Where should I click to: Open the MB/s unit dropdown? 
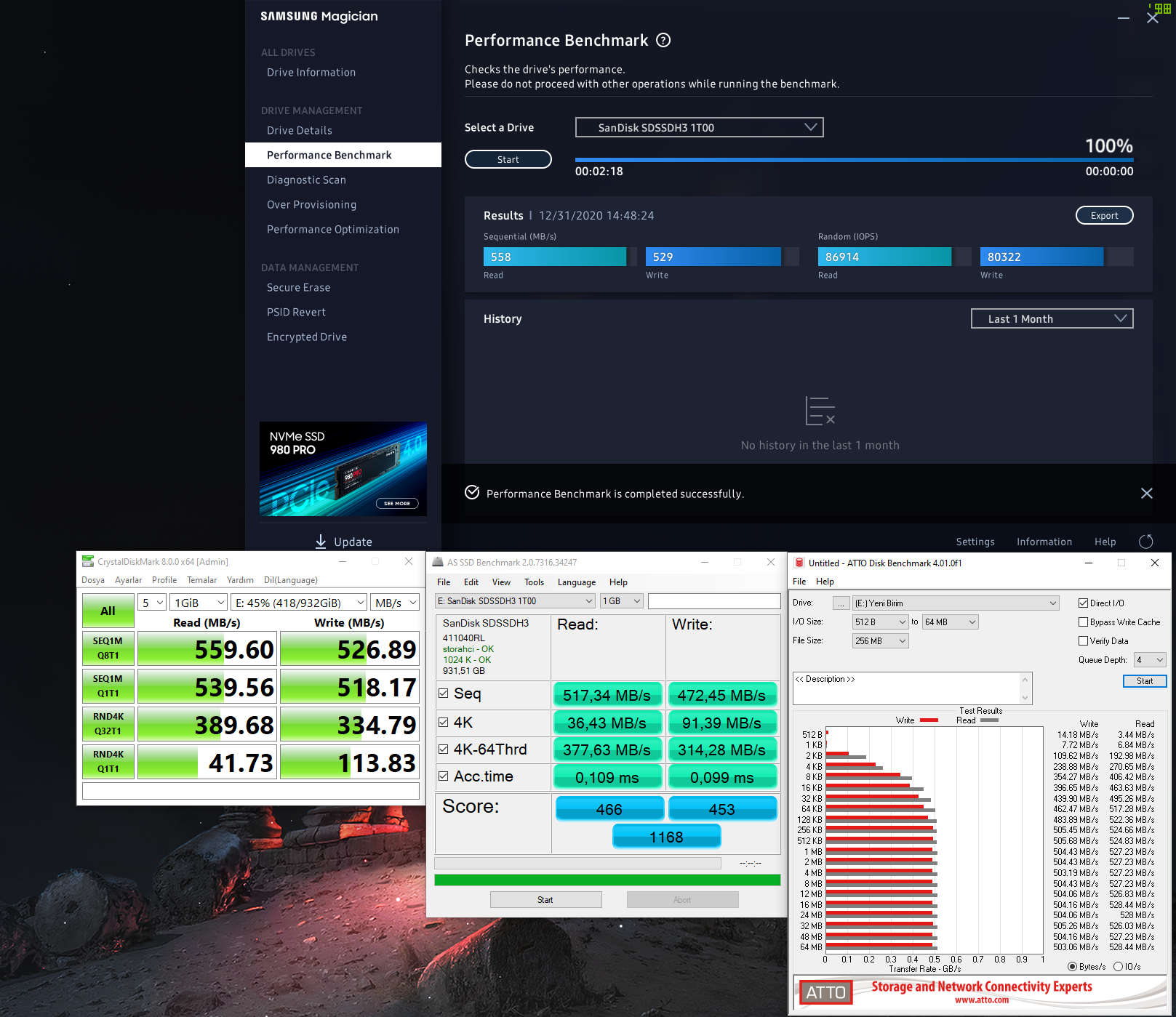click(395, 603)
